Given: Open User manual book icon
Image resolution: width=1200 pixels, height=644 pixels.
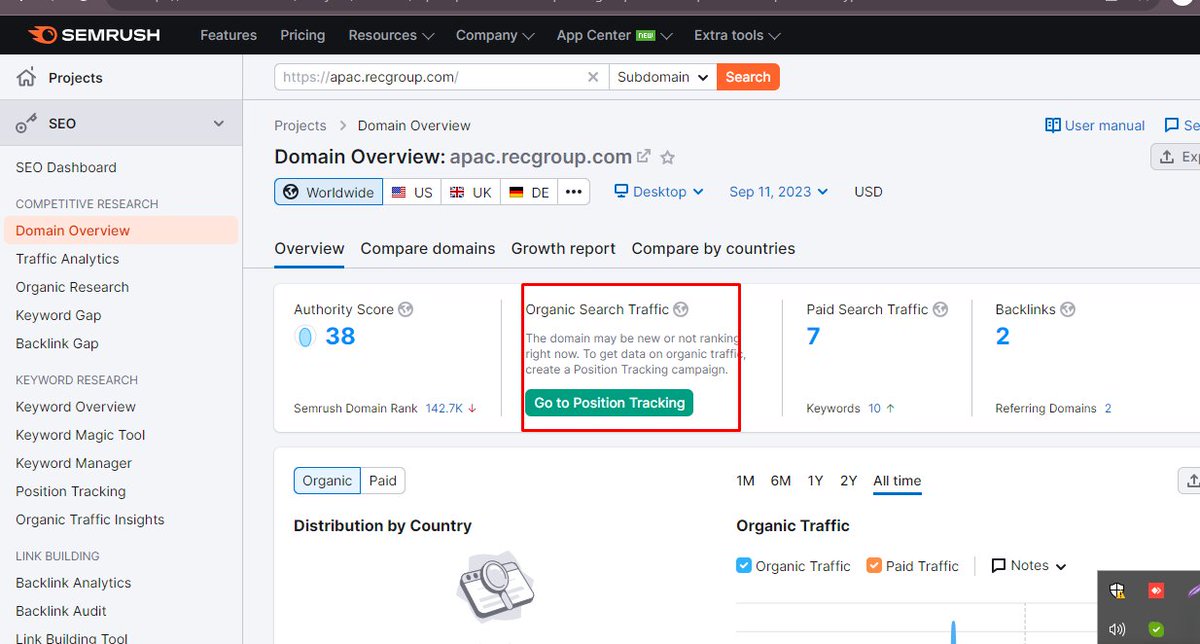Looking at the screenshot, I should pyautogui.click(x=1053, y=125).
